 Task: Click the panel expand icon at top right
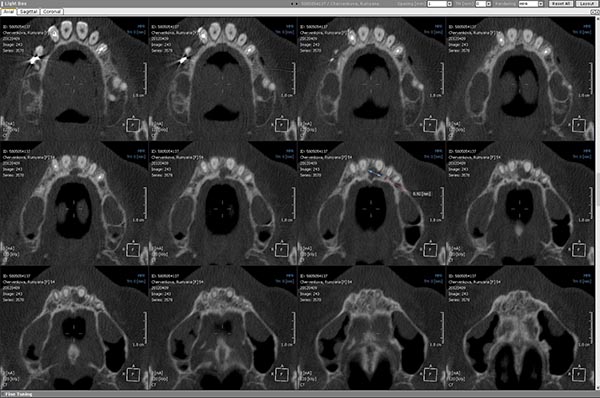[x=595, y=12]
